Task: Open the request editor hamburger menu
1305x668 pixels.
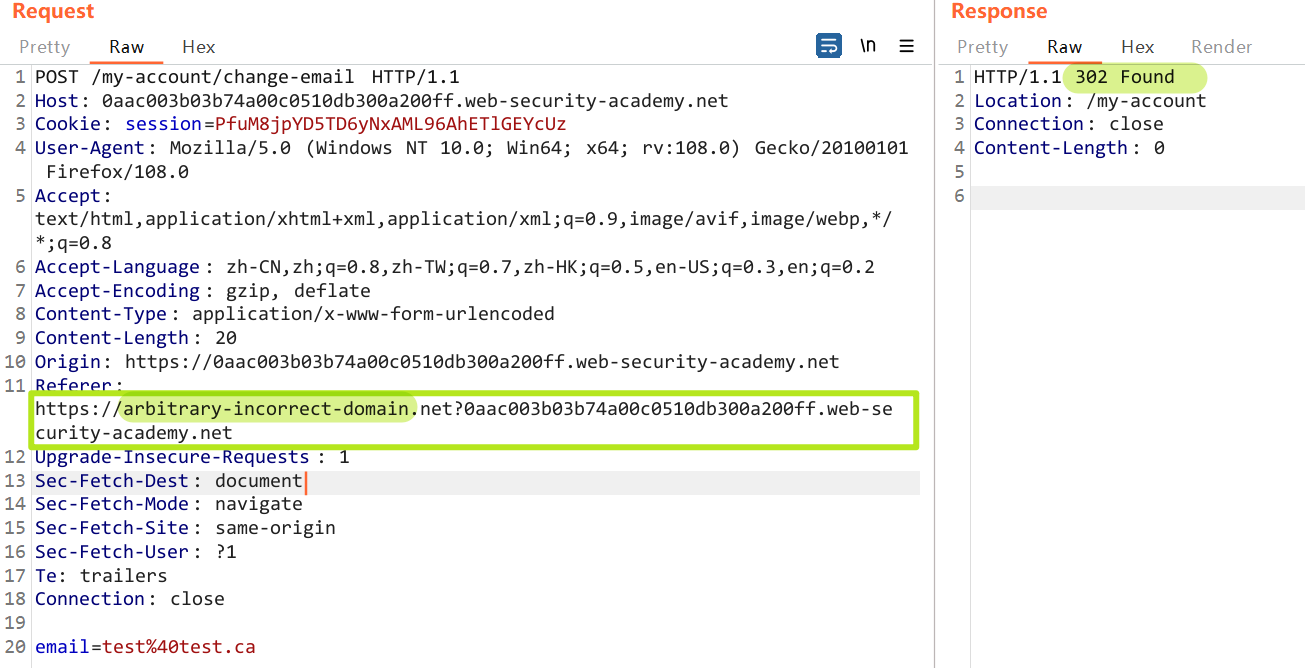Action: (x=906, y=46)
